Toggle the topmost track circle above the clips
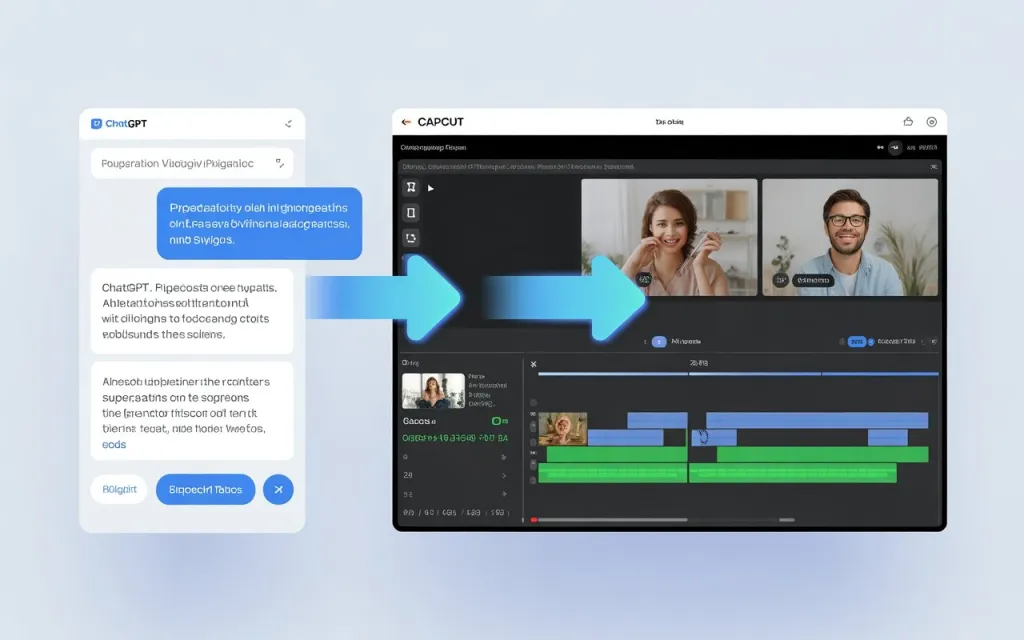The height and width of the screenshot is (640, 1024). click(533, 403)
